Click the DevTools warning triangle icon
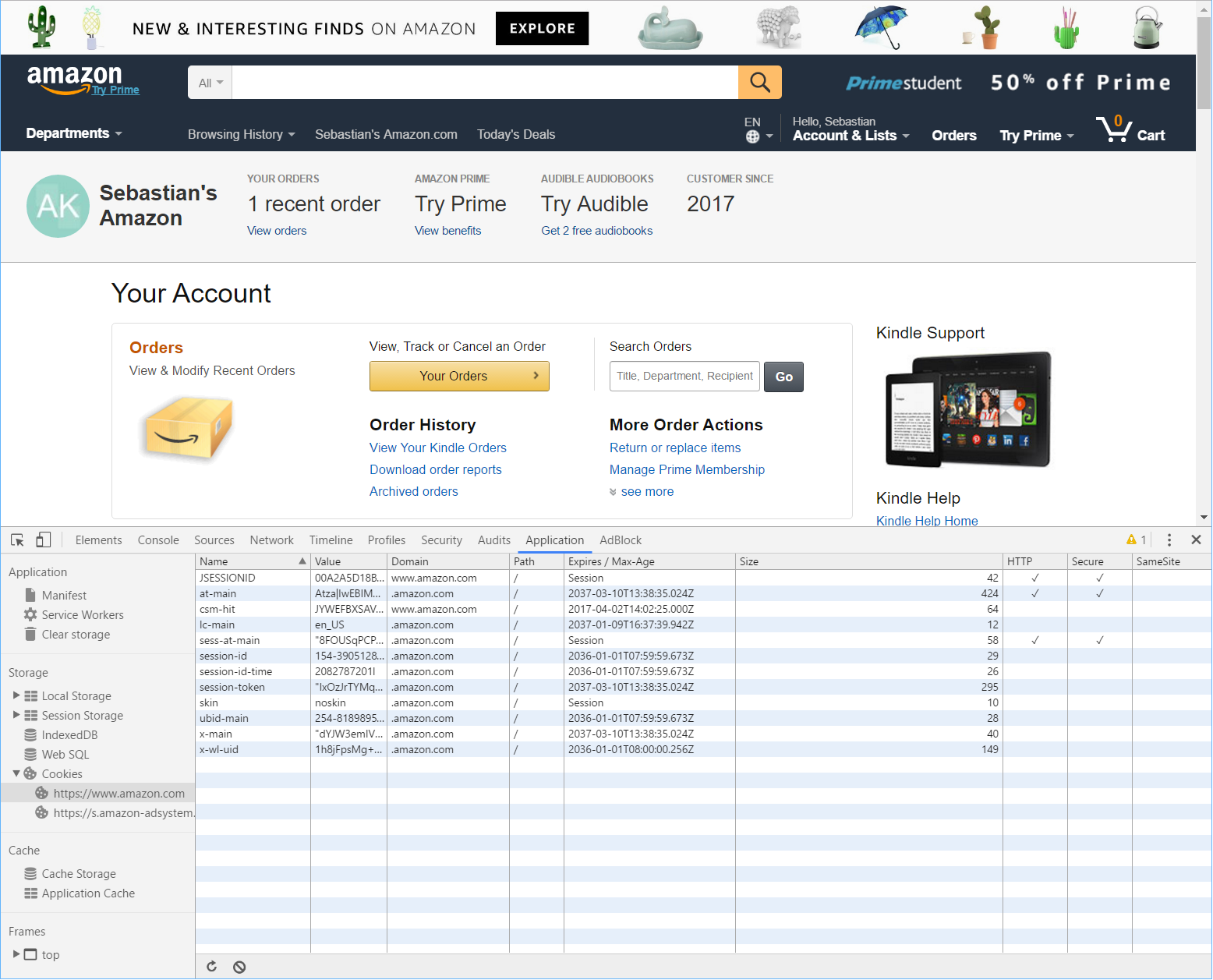Image resolution: width=1213 pixels, height=980 pixels. click(x=1131, y=540)
